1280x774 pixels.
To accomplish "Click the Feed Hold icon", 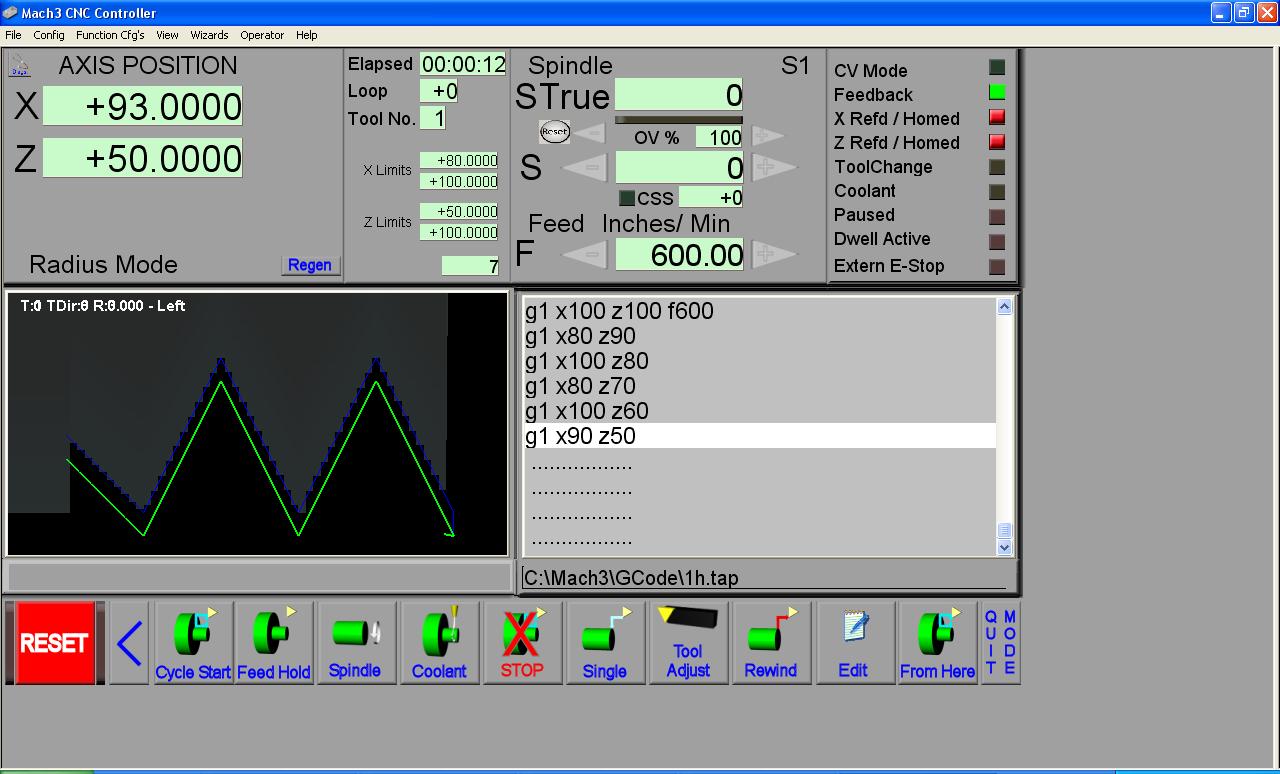I will [x=273, y=643].
